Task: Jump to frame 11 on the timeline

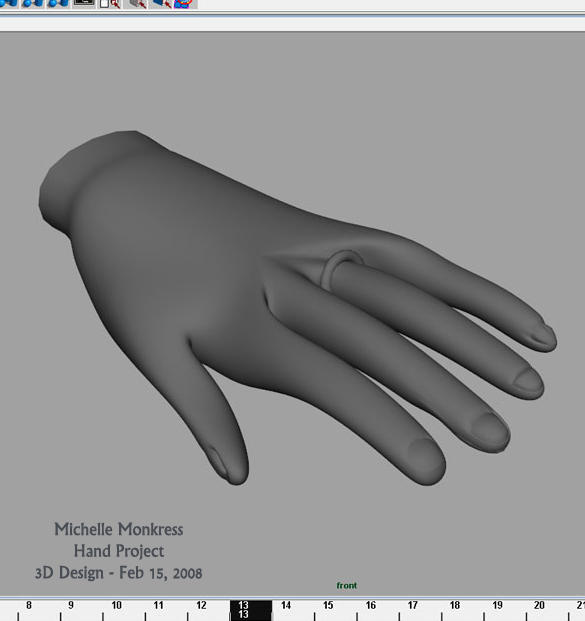Action: [x=158, y=605]
